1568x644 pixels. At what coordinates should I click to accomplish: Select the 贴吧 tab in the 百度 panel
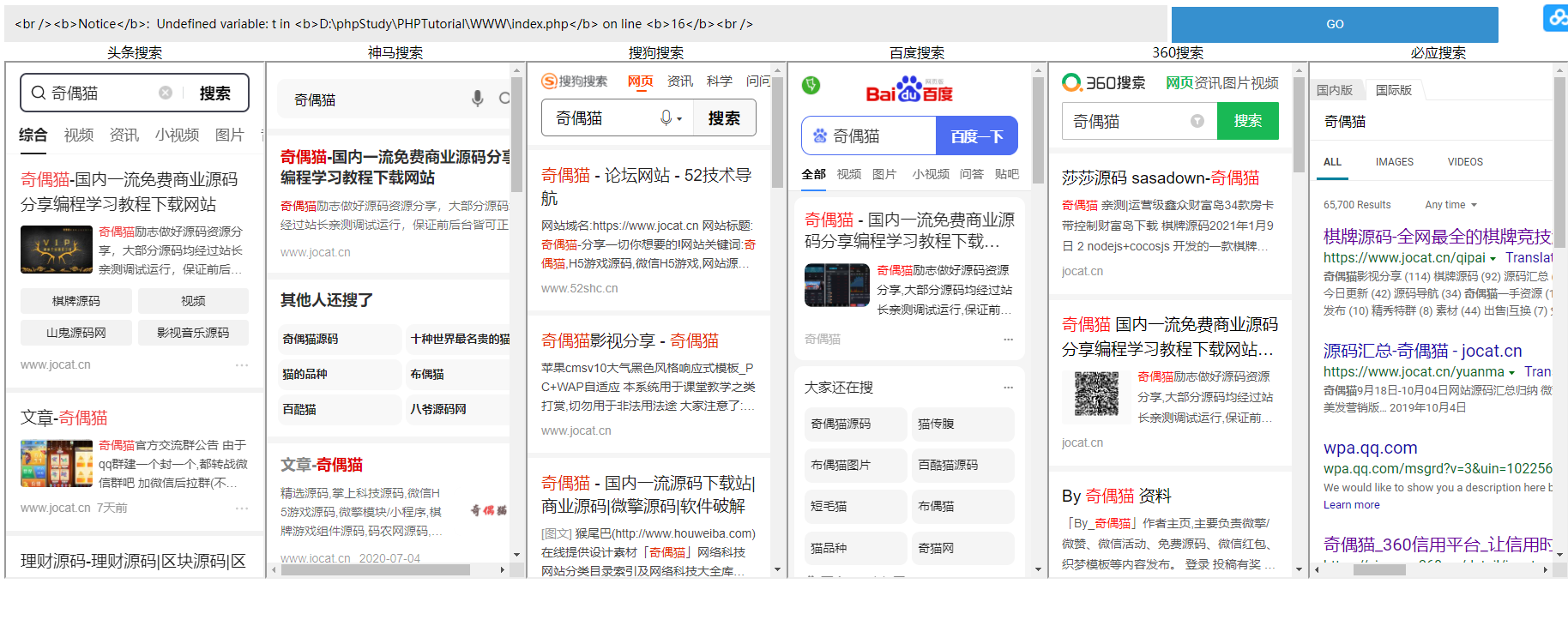pyautogui.click(x=1007, y=174)
